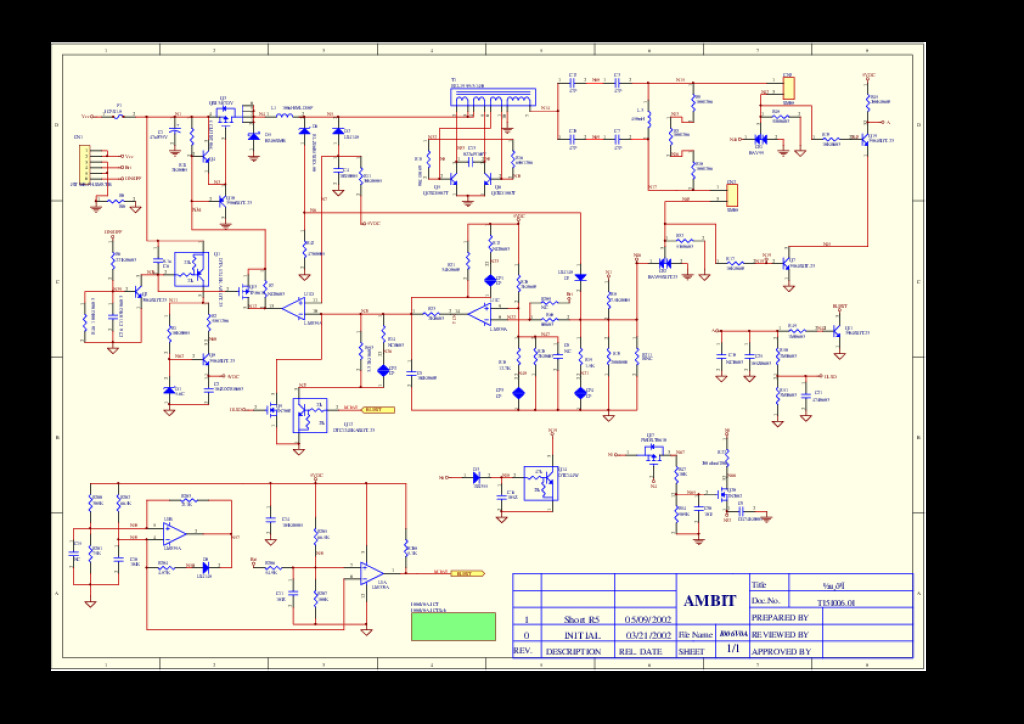This screenshot has width=1024, height=724.
Task: Select the CN1 yellow connector symbol
Action: [x=85, y=165]
